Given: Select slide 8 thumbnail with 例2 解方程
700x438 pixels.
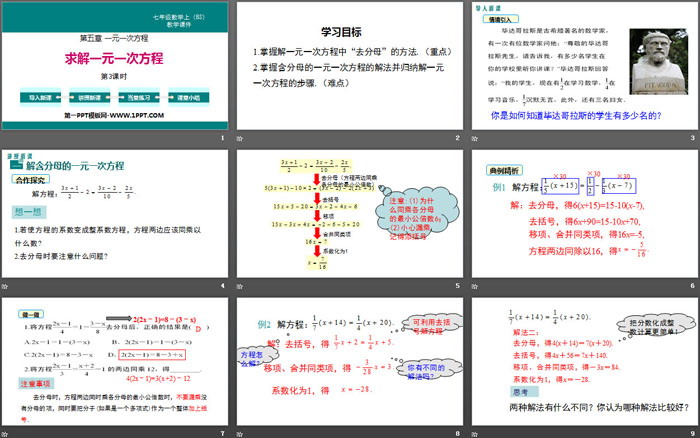Looking at the screenshot, I should click(x=350, y=361).
